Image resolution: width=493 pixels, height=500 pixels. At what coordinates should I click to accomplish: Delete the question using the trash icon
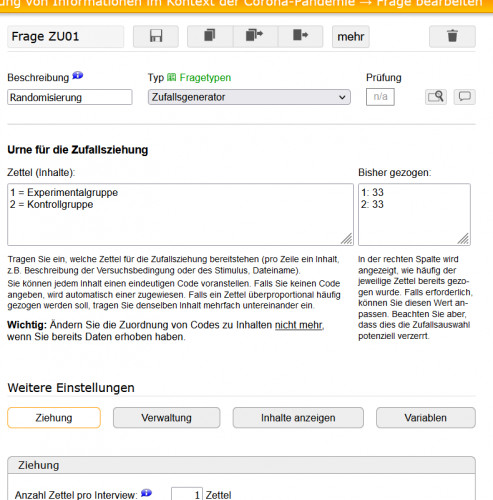coord(452,36)
